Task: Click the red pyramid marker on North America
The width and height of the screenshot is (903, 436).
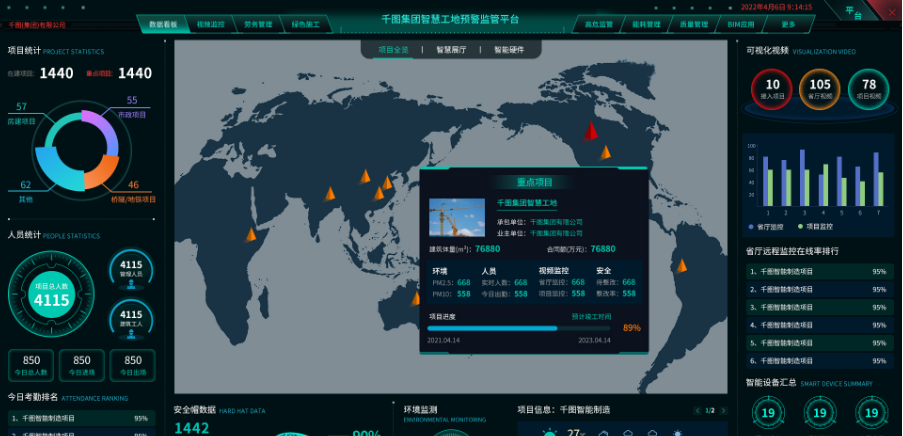Action: 591,131
